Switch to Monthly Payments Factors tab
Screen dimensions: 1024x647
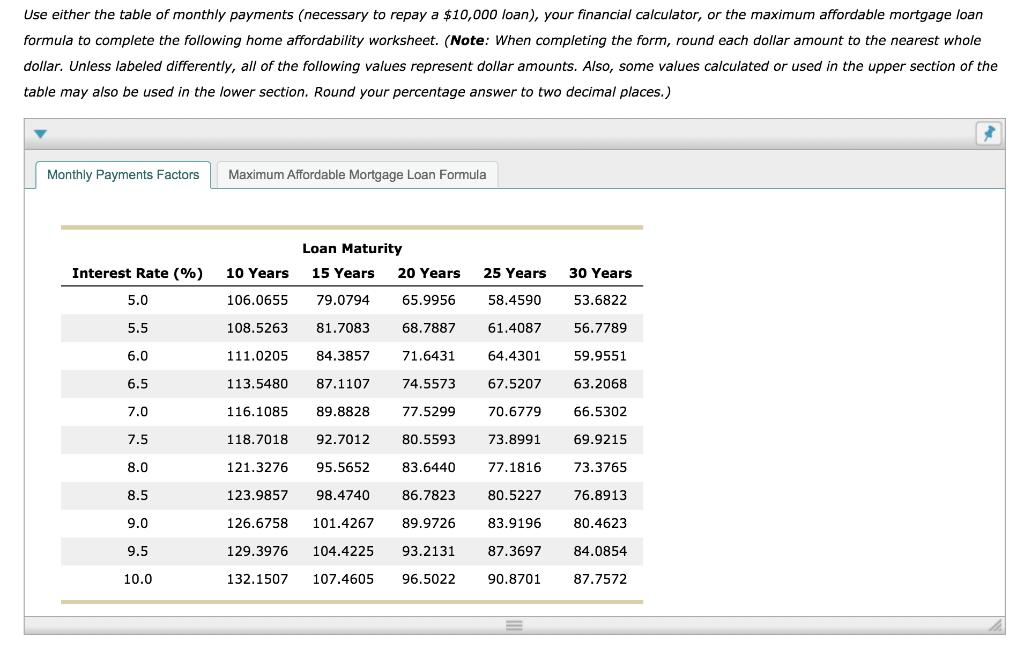pos(123,175)
